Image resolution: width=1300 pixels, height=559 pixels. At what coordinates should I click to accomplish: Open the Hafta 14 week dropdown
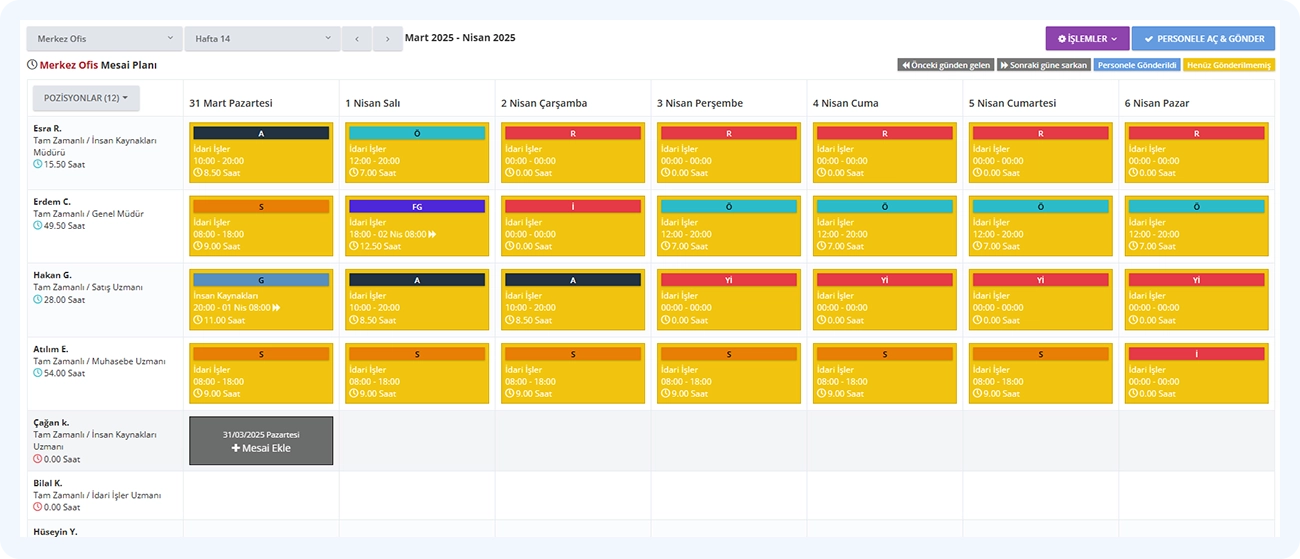[262, 39]
